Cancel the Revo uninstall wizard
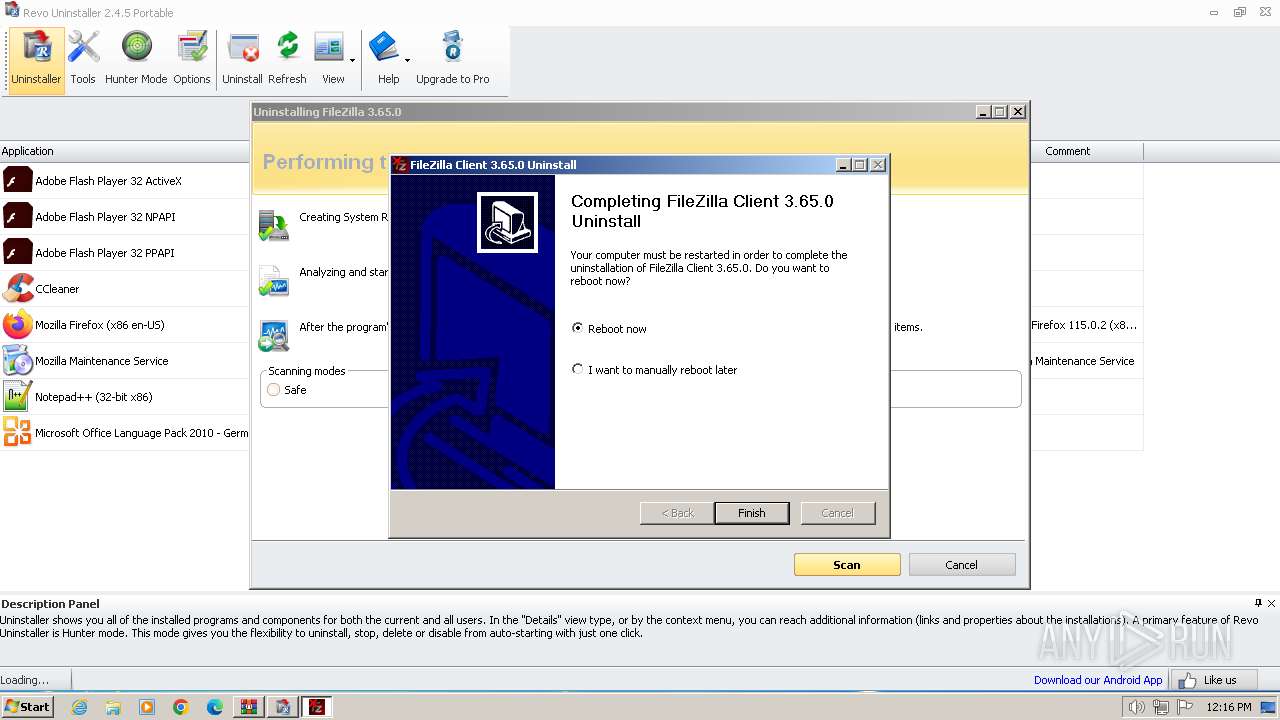Viewport: 1280px width, 720px height. tap(961, 565)
